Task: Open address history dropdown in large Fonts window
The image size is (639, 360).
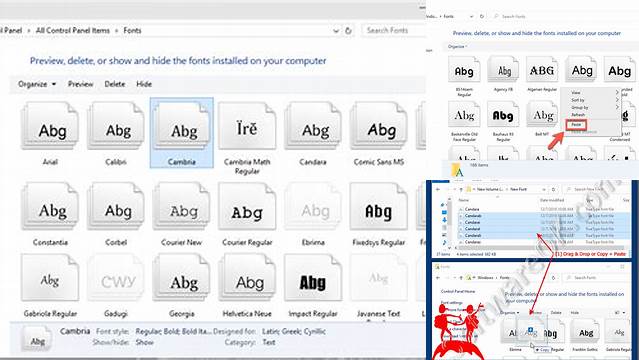Action: (336, 31)
